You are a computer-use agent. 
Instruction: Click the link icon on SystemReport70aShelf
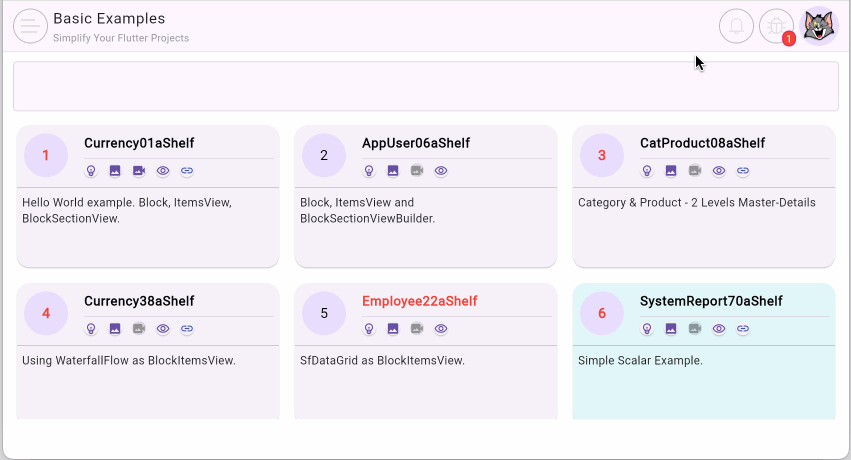tap(743, 329)
